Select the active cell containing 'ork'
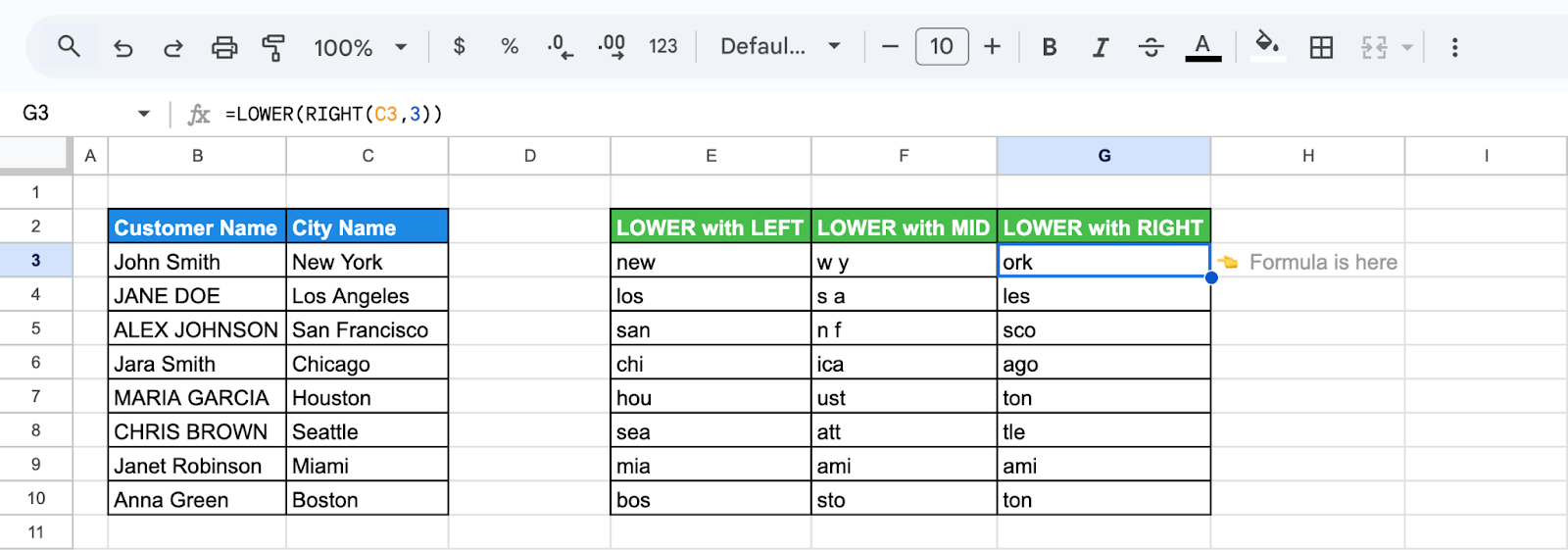 tap(1103, 261)
